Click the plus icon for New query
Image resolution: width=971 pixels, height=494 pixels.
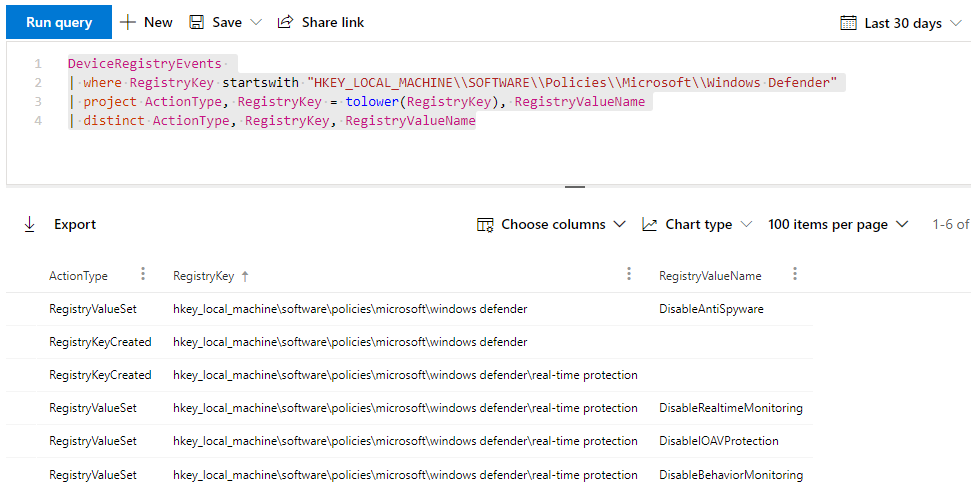[128, 22]
